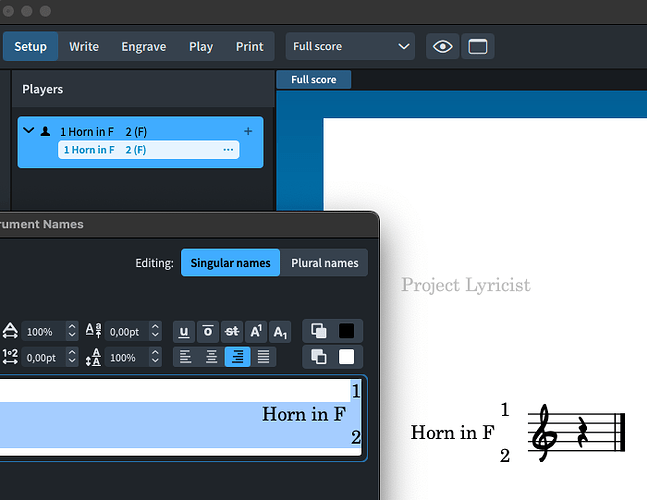
Task: Go to Play mode
Action: pyautogui.click(x=201, y=47)
